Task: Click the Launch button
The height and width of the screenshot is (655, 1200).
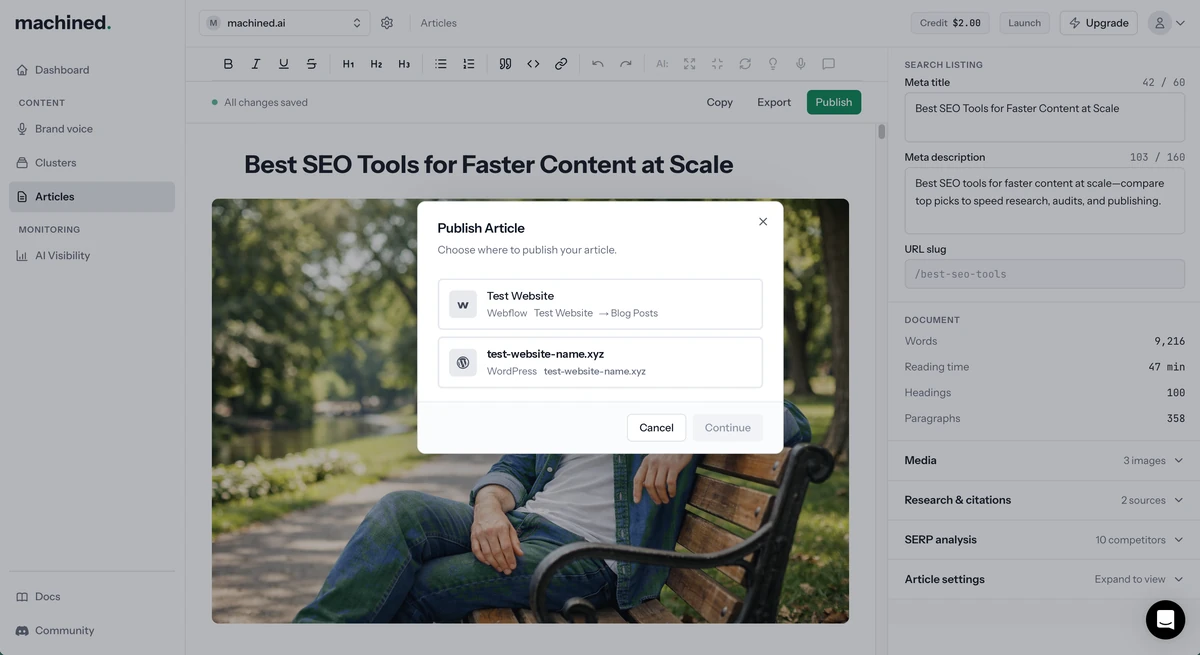Action: [x=1024, y=23]
